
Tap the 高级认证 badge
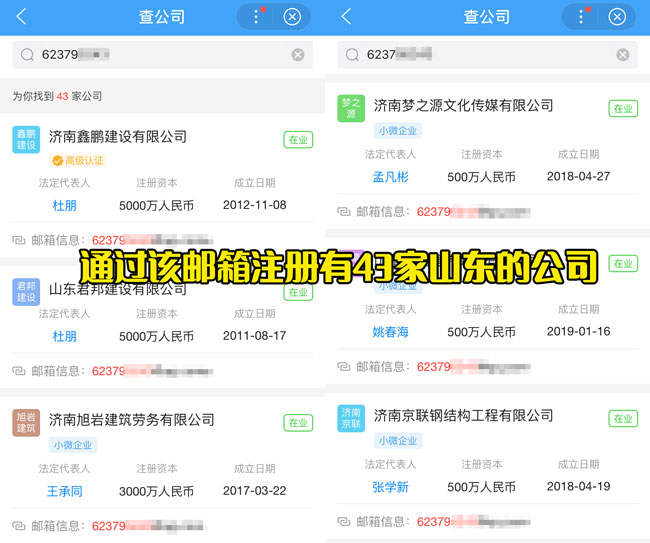coord(78,160)
